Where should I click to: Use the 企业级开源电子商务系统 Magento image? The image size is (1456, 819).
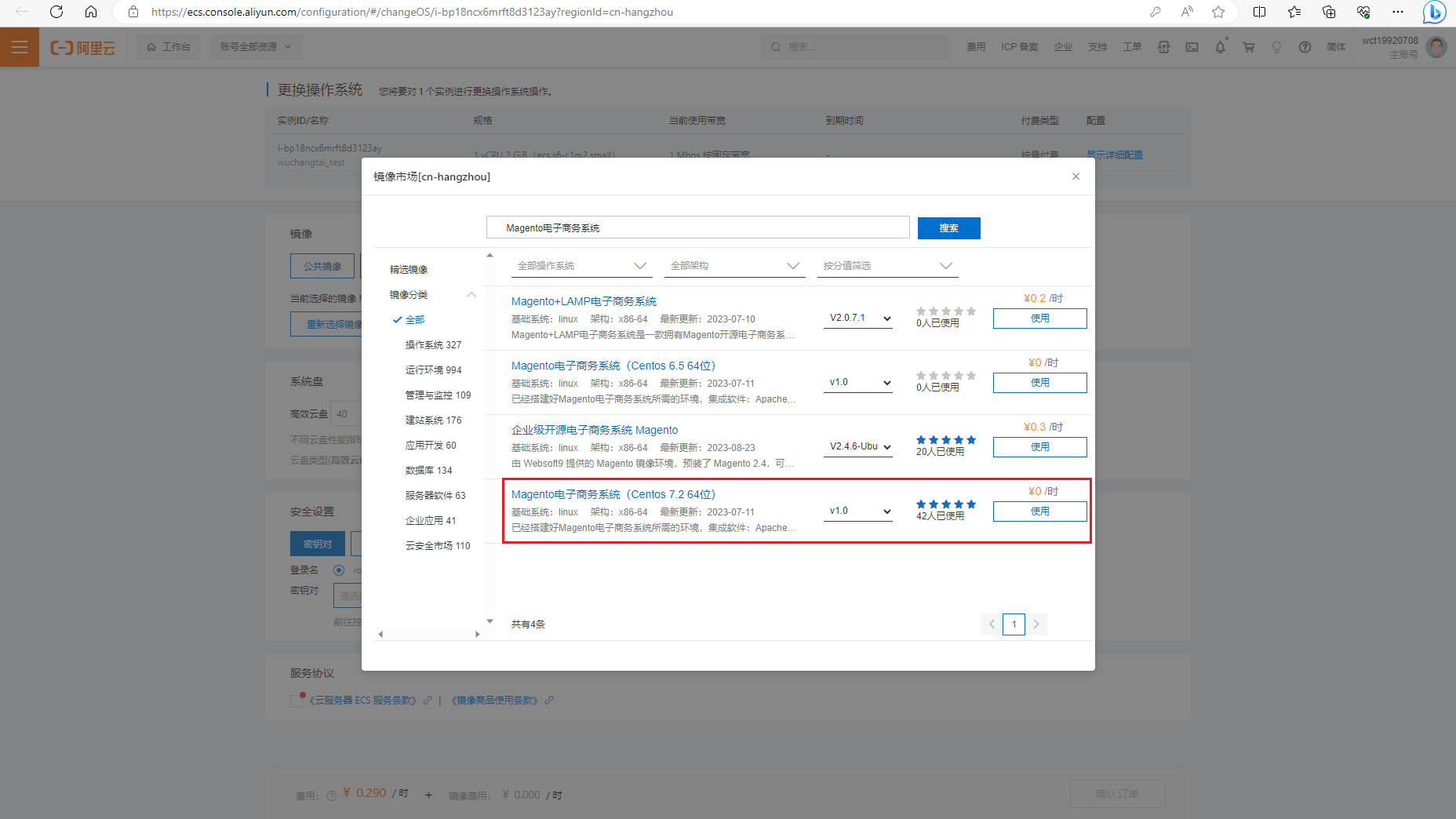click(x=1039, y=447)
